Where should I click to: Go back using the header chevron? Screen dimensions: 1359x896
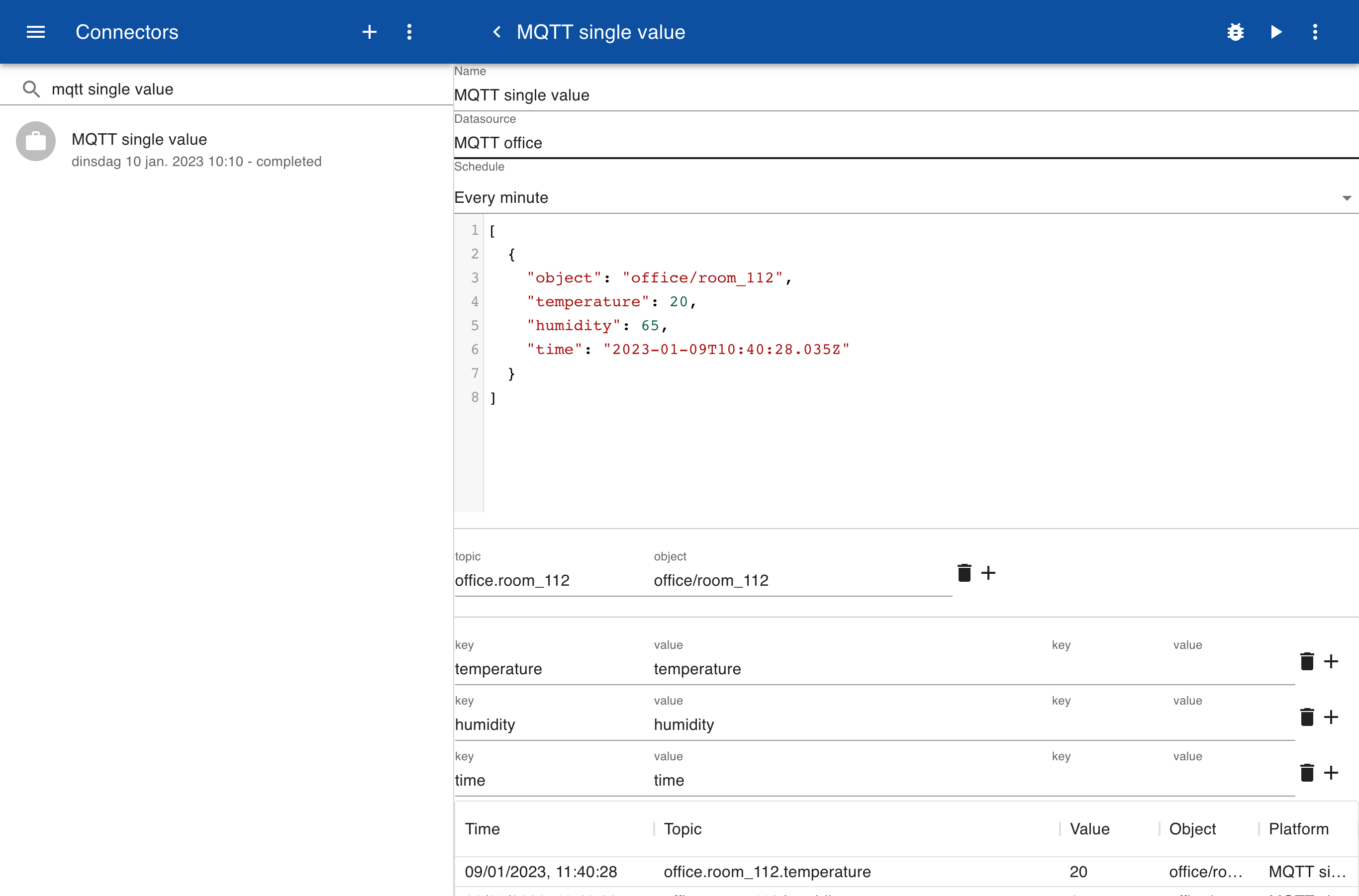(x=496, y=32)
